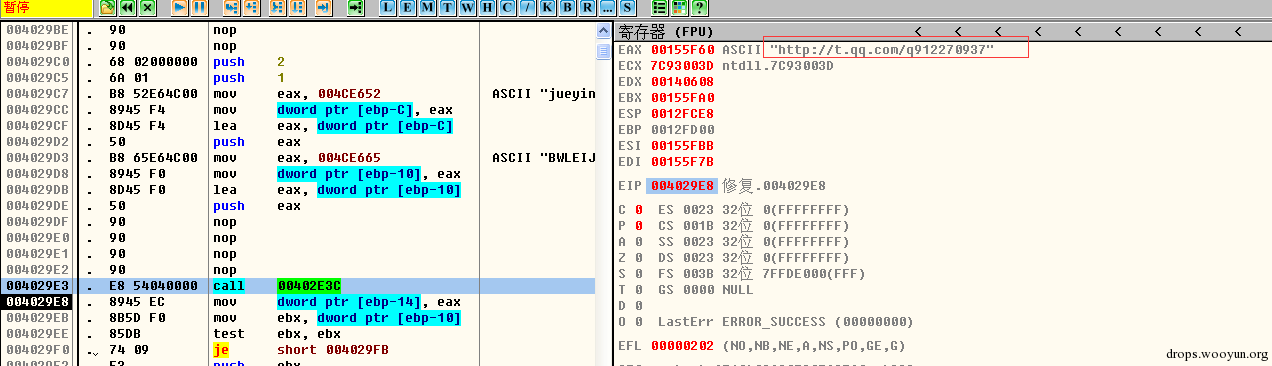Screen dimensions: 1272x366
Task: Select the push 2 instruction
Action: tap(249, 62)
